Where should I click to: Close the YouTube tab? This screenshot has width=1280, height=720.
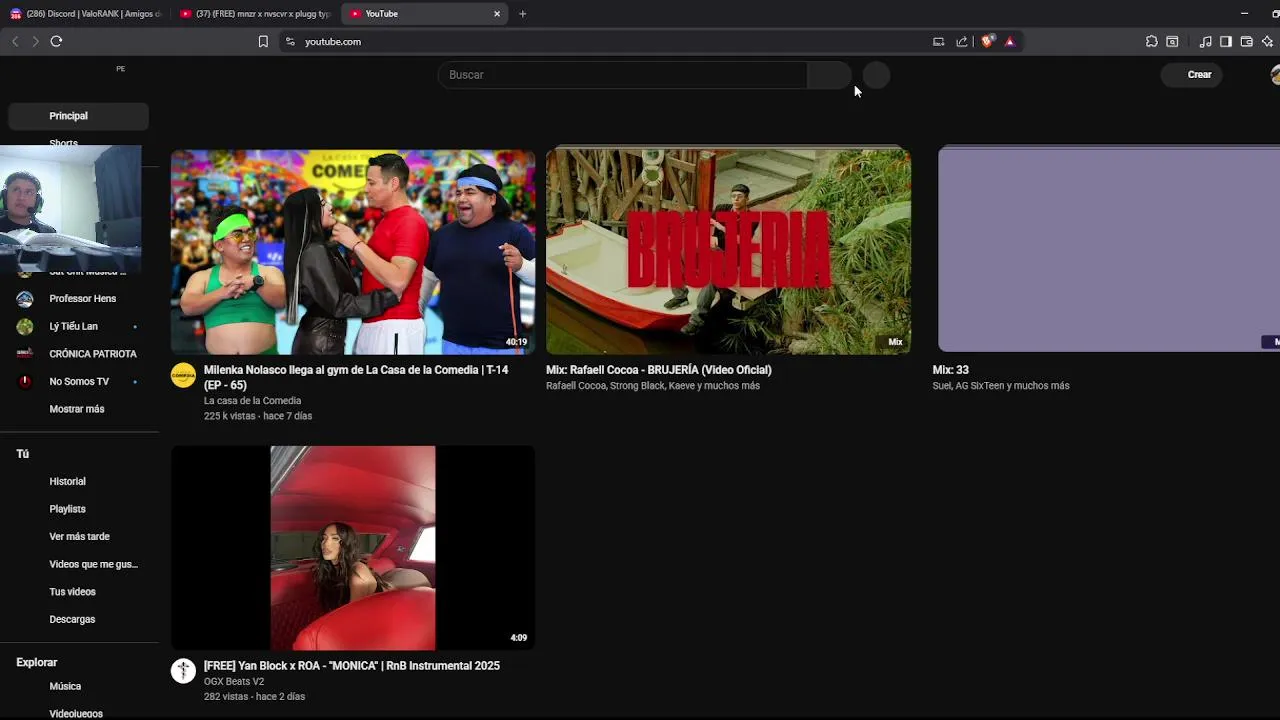497,14
